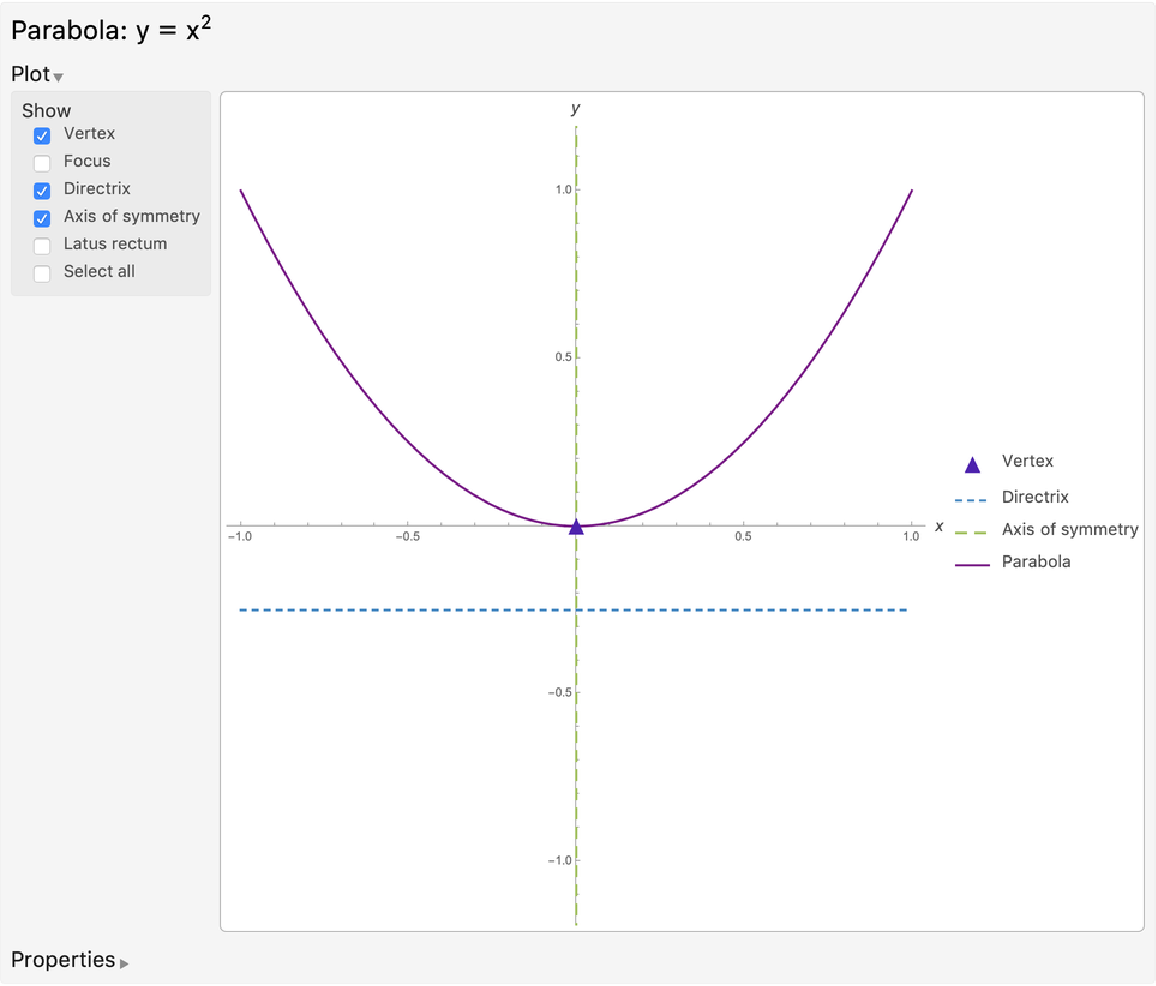Click the purple Parabola line legend marker
Screen dimensions: 1156x986
971,564
